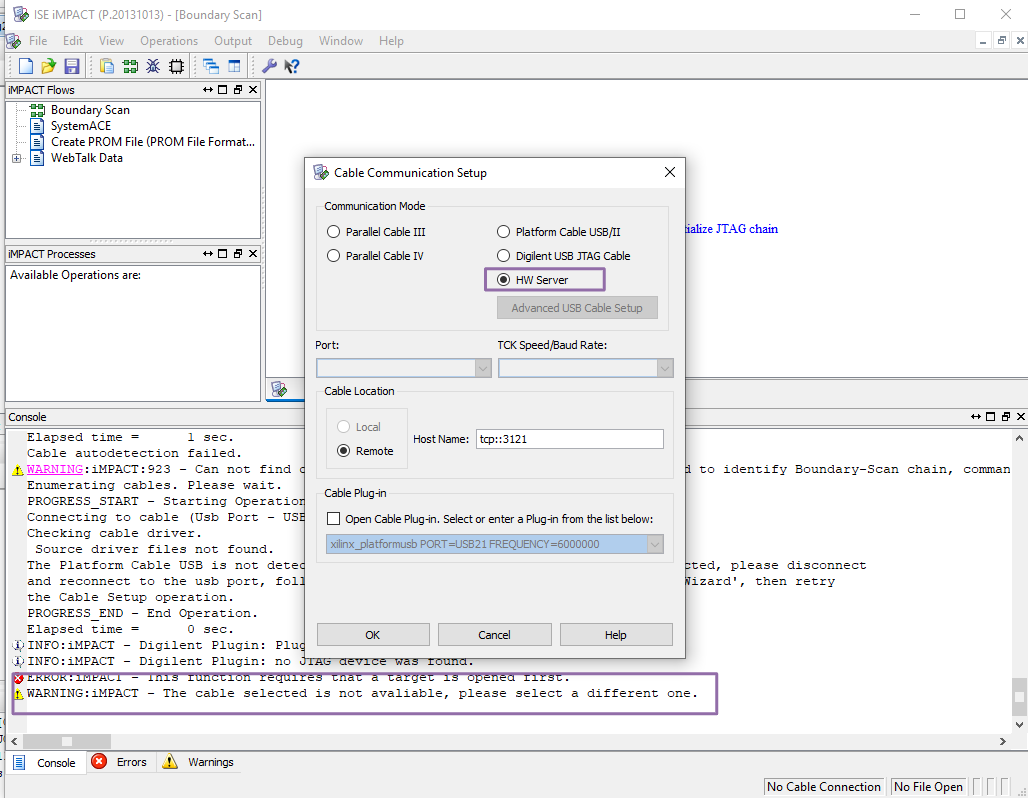Click the Open Project folder icon

48,66
